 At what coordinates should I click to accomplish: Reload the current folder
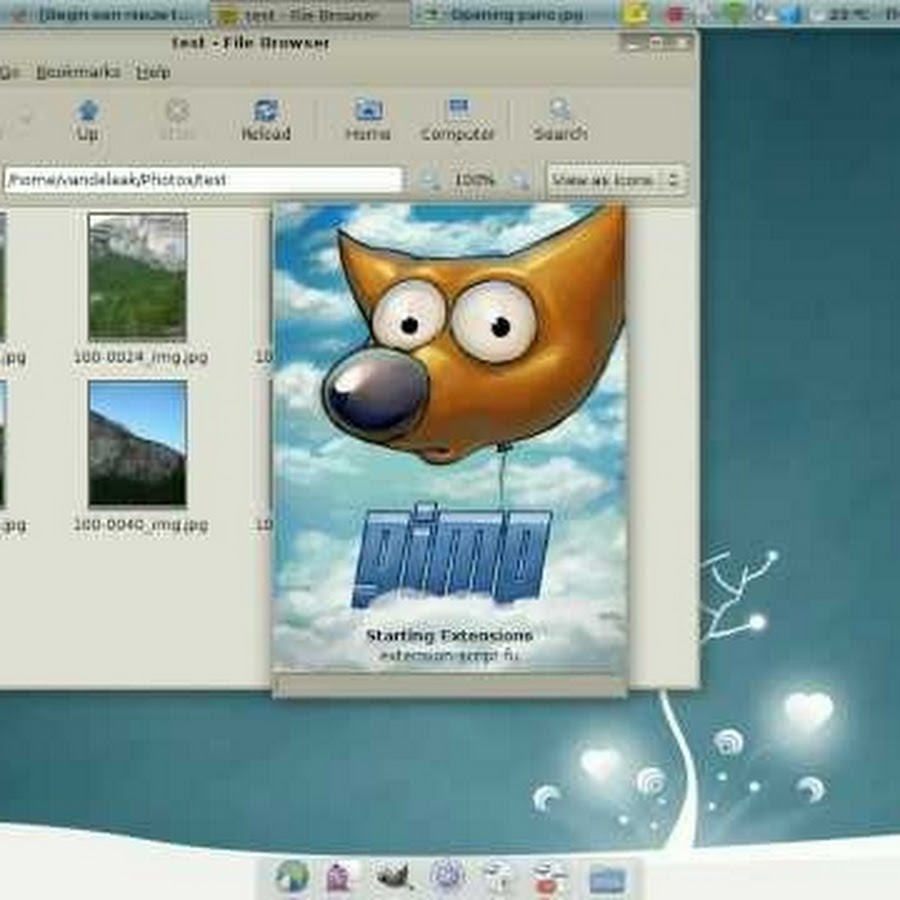266,119
